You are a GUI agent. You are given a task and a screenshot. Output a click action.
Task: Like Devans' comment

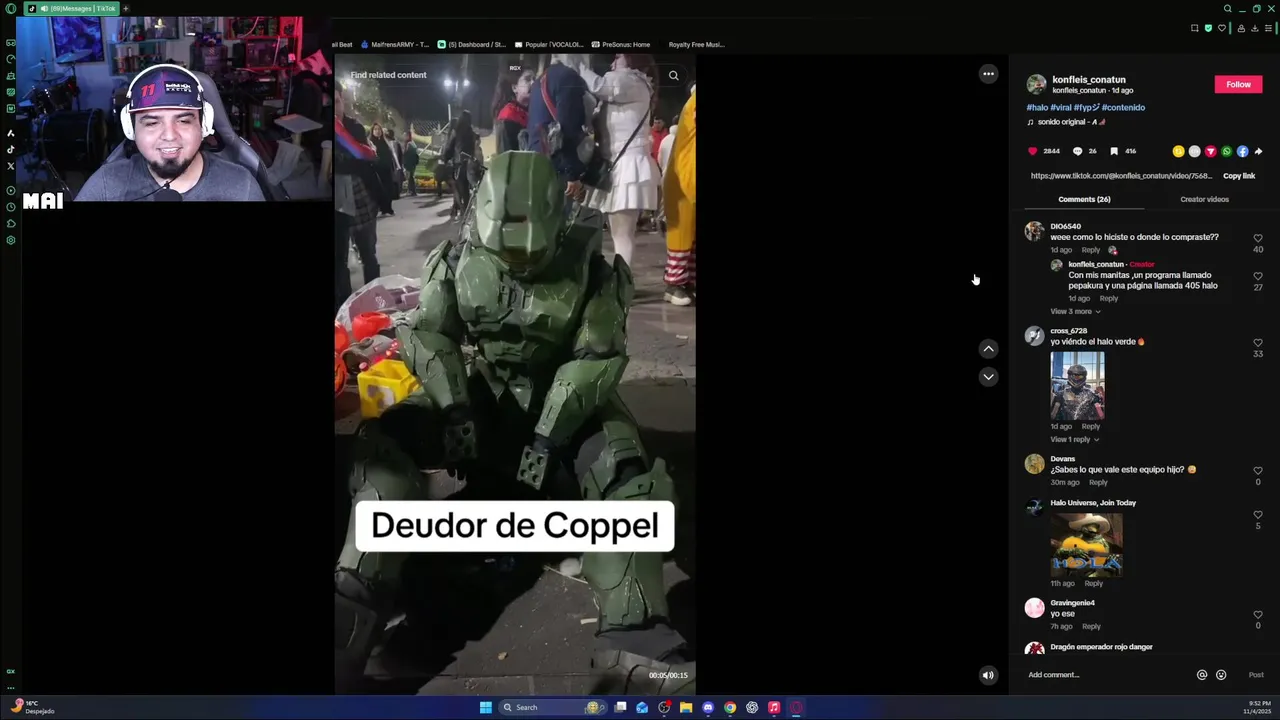[x=1258, y=471]
